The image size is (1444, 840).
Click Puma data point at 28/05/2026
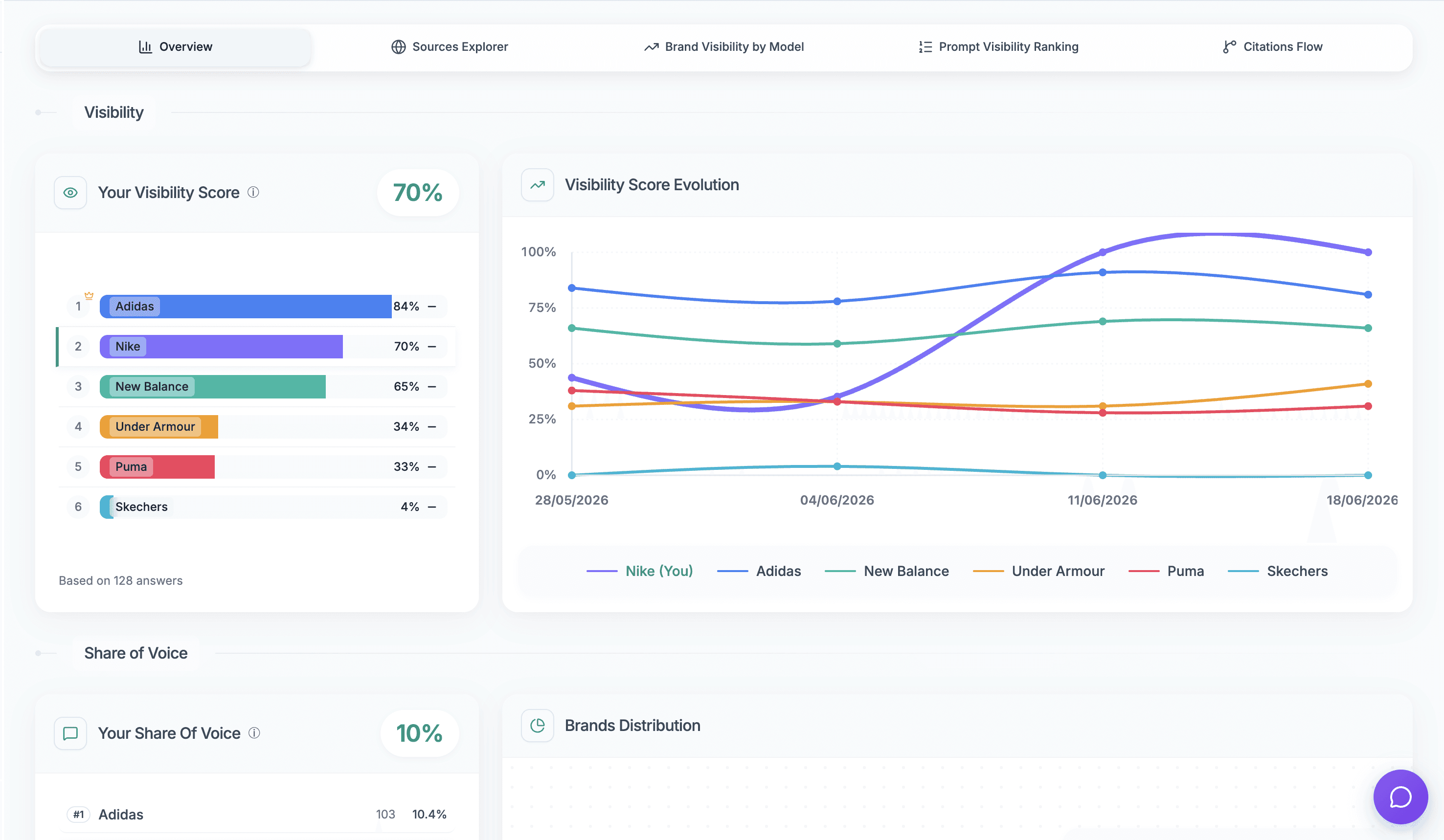572,391
